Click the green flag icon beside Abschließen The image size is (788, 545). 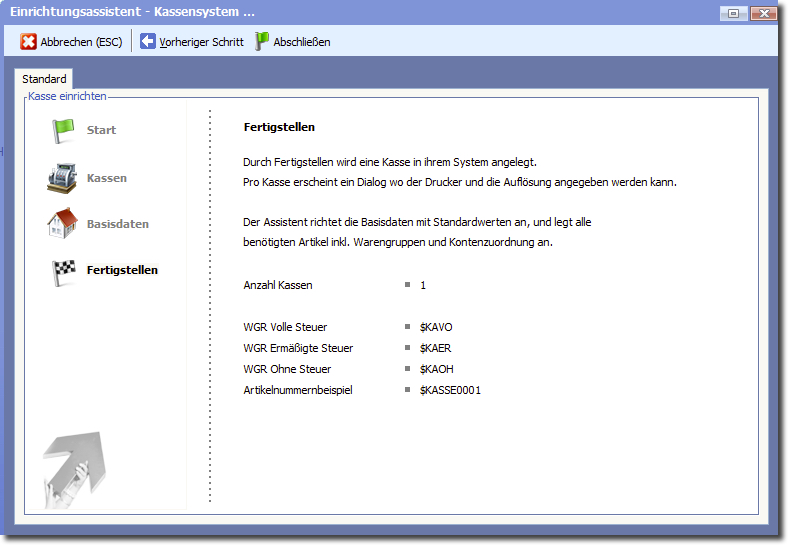tap(262, 42)
